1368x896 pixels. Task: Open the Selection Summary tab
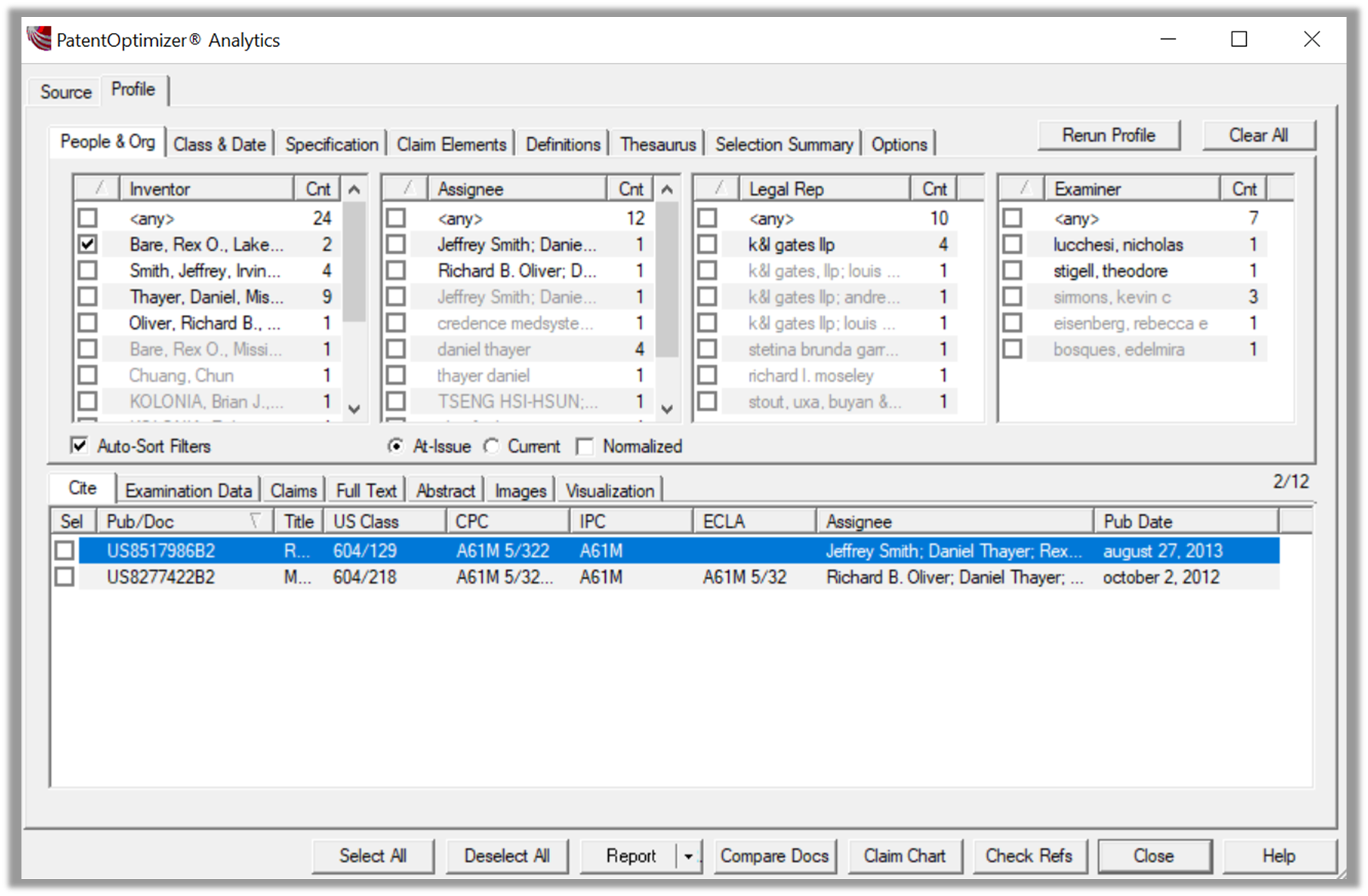[x=784, y=144]
